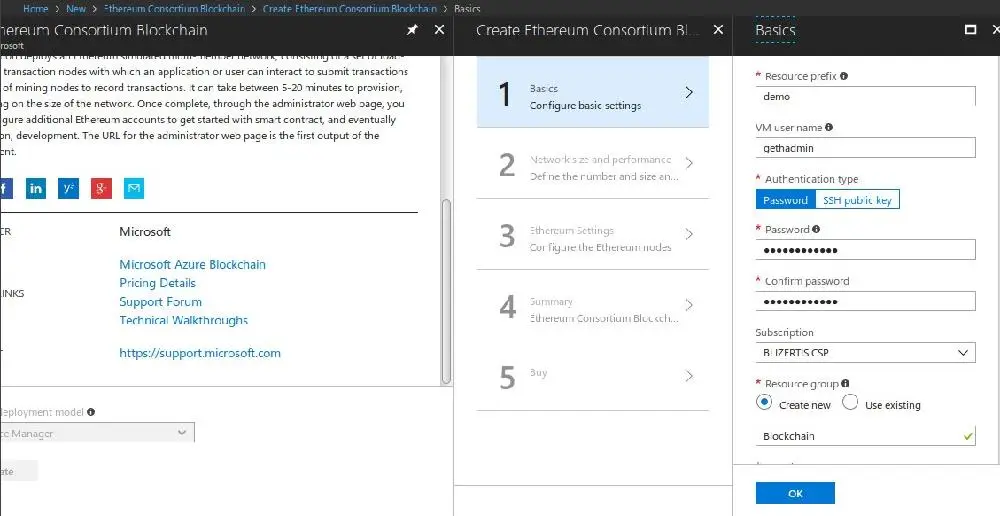Select the Use existing radio button
1000x516 pixels.
(850, 403)
